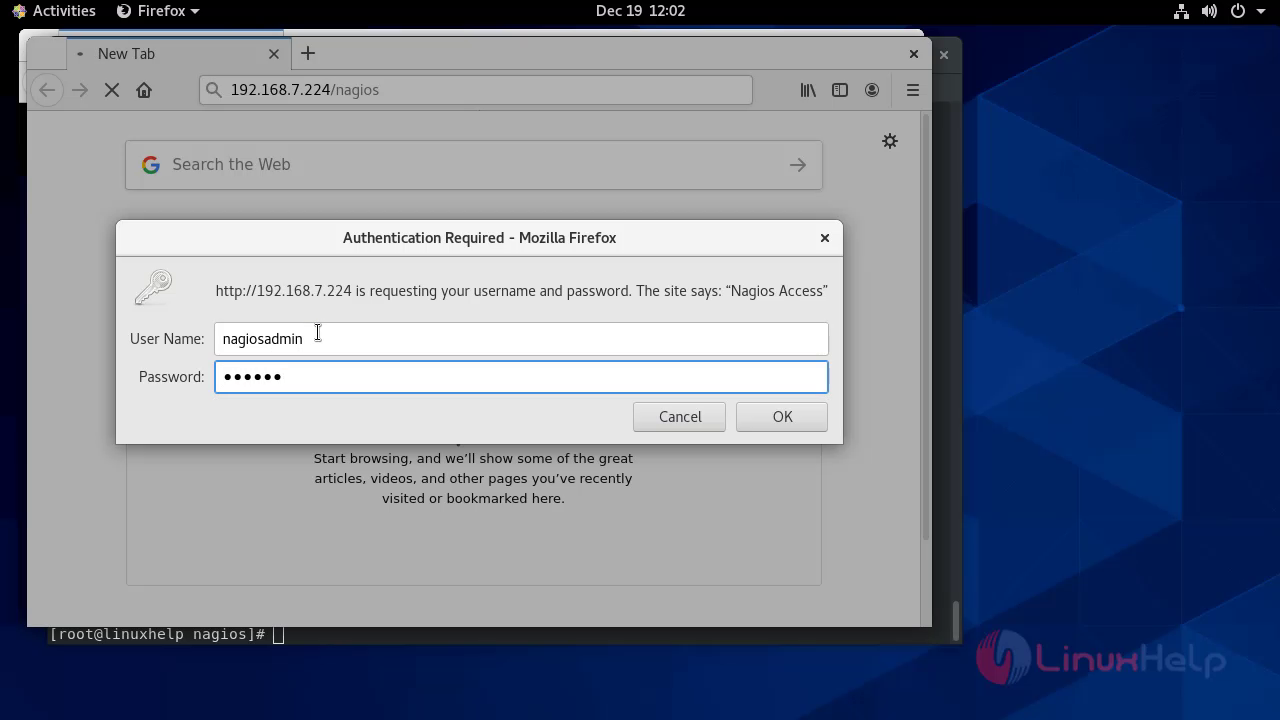Click the terminal window scrollbar
The height and width of the screenshot is (720, 1280).
click(956, 621)
